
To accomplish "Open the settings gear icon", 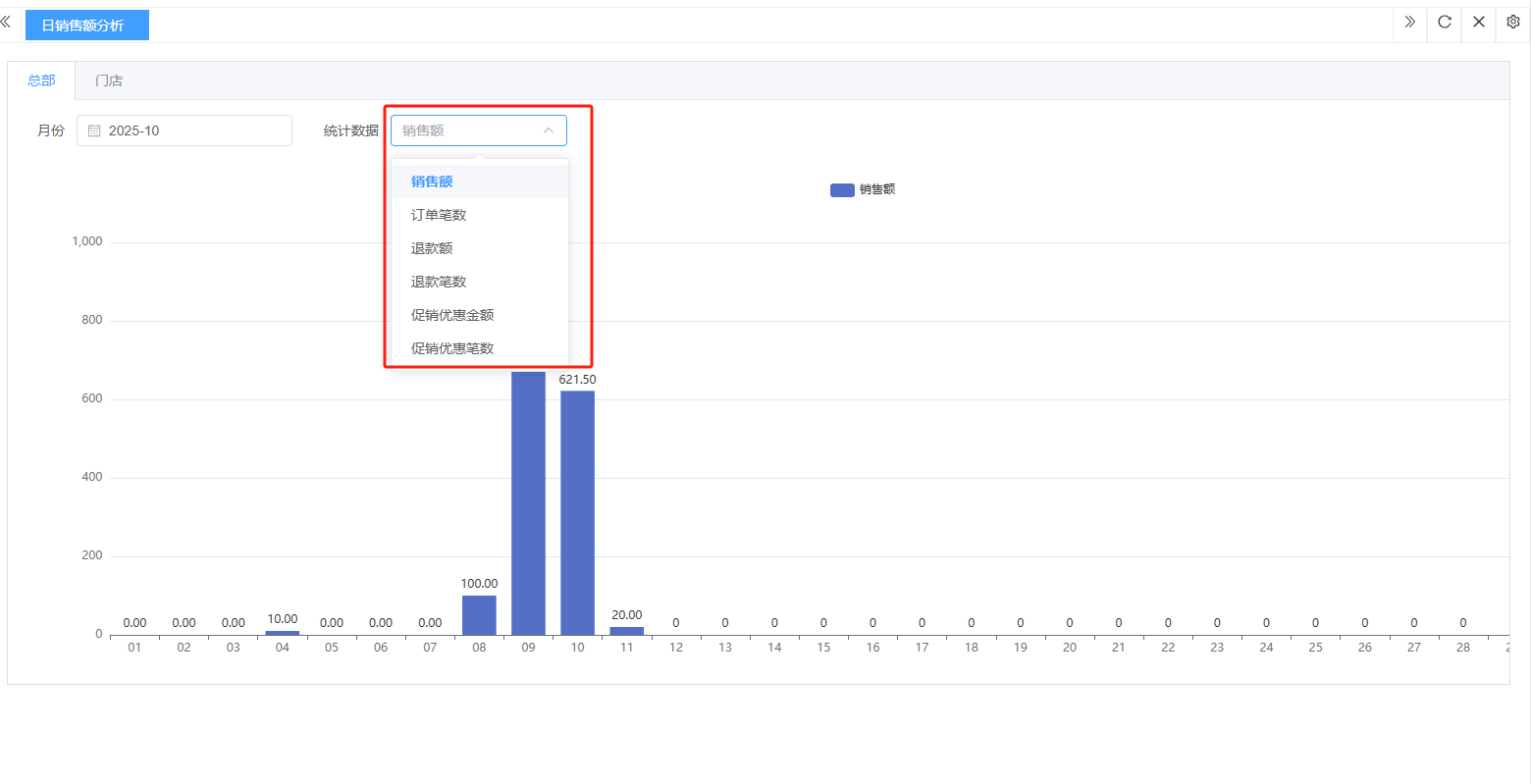I will pyautogui.click(x=1512, y=22).
